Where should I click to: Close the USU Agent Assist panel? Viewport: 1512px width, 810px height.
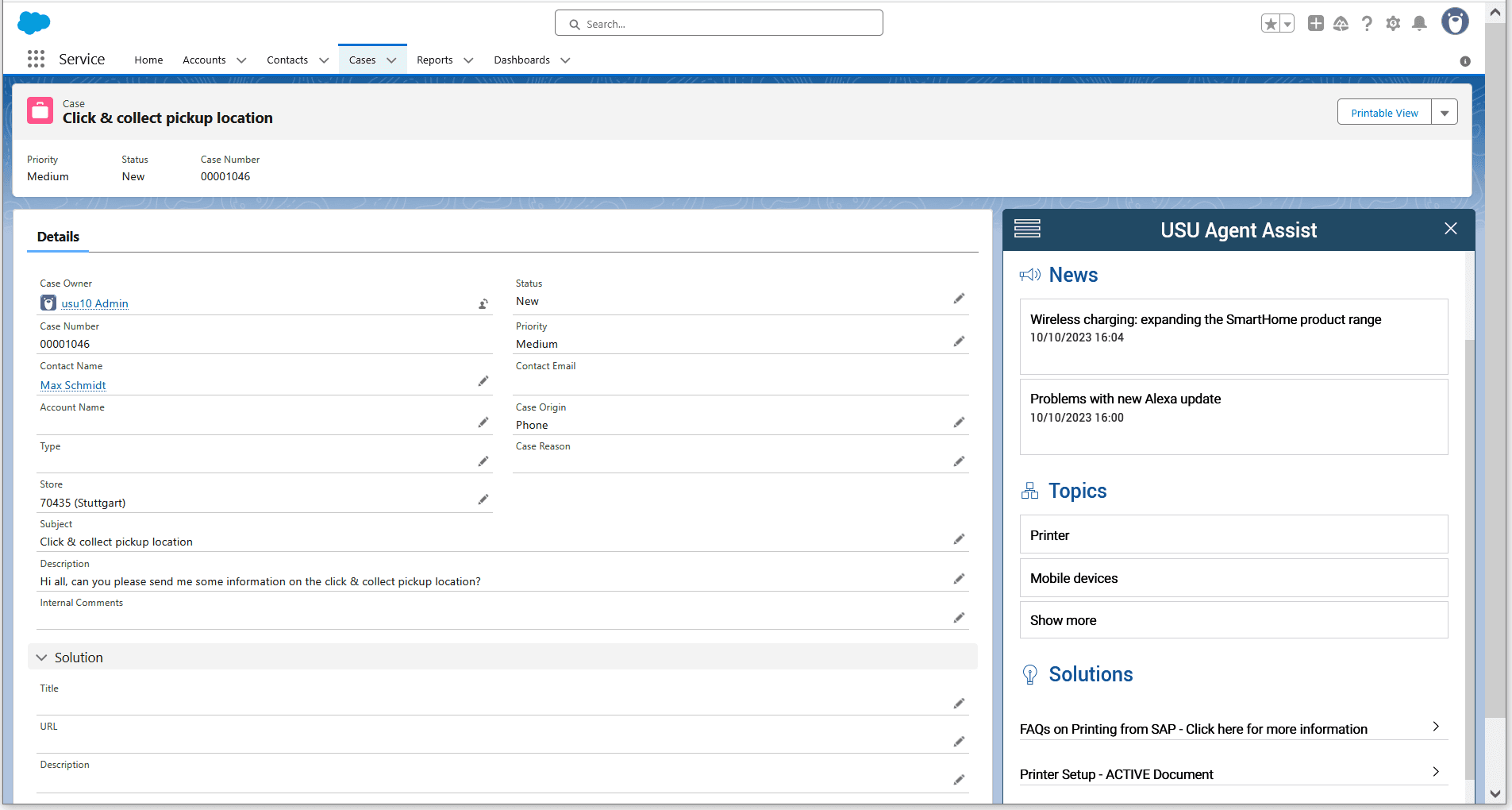pos(1451,229)
